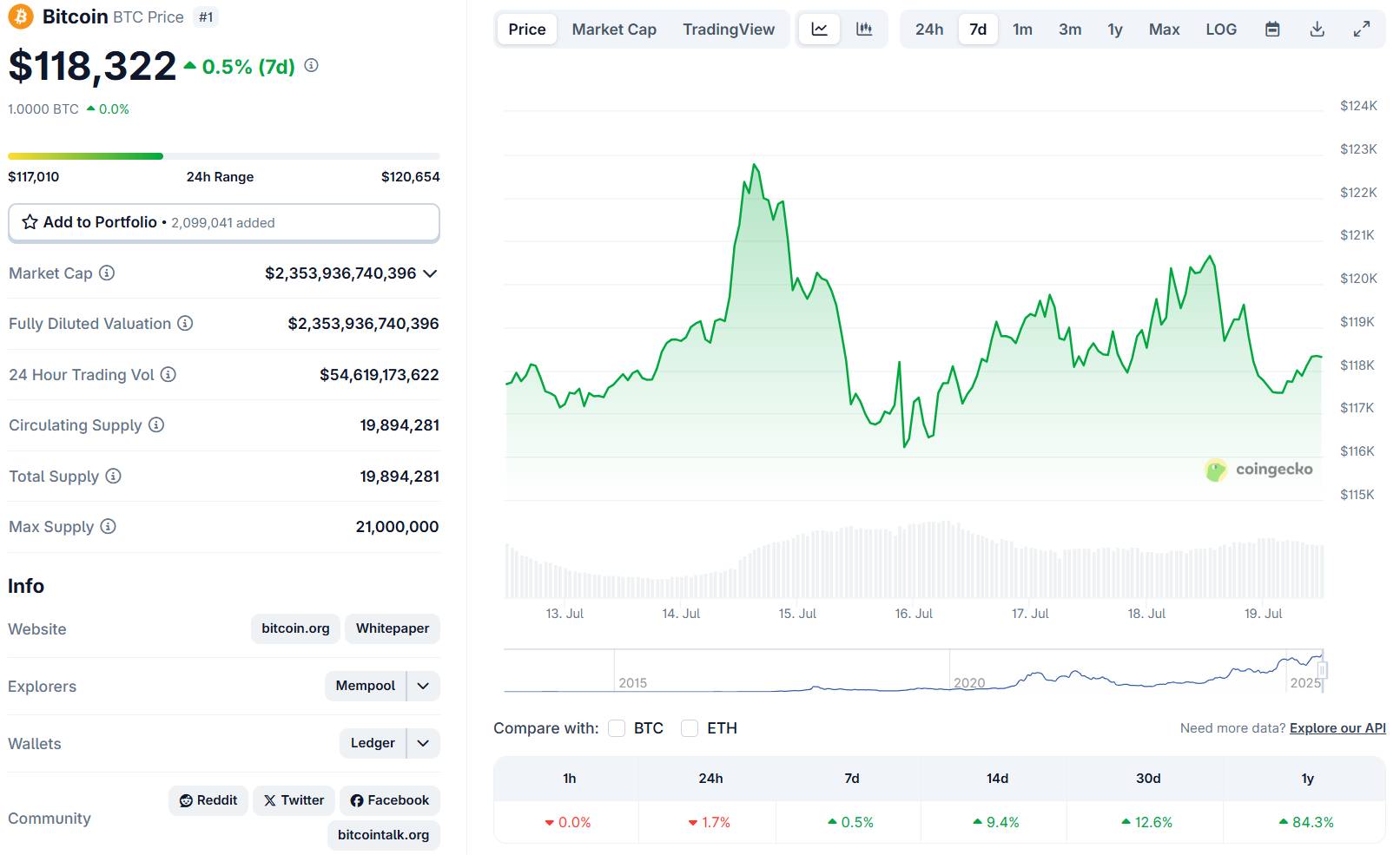This screenshot has height=855, width=1400.
Task: Switch to the TradingView tab
Action: click(728, 30)
